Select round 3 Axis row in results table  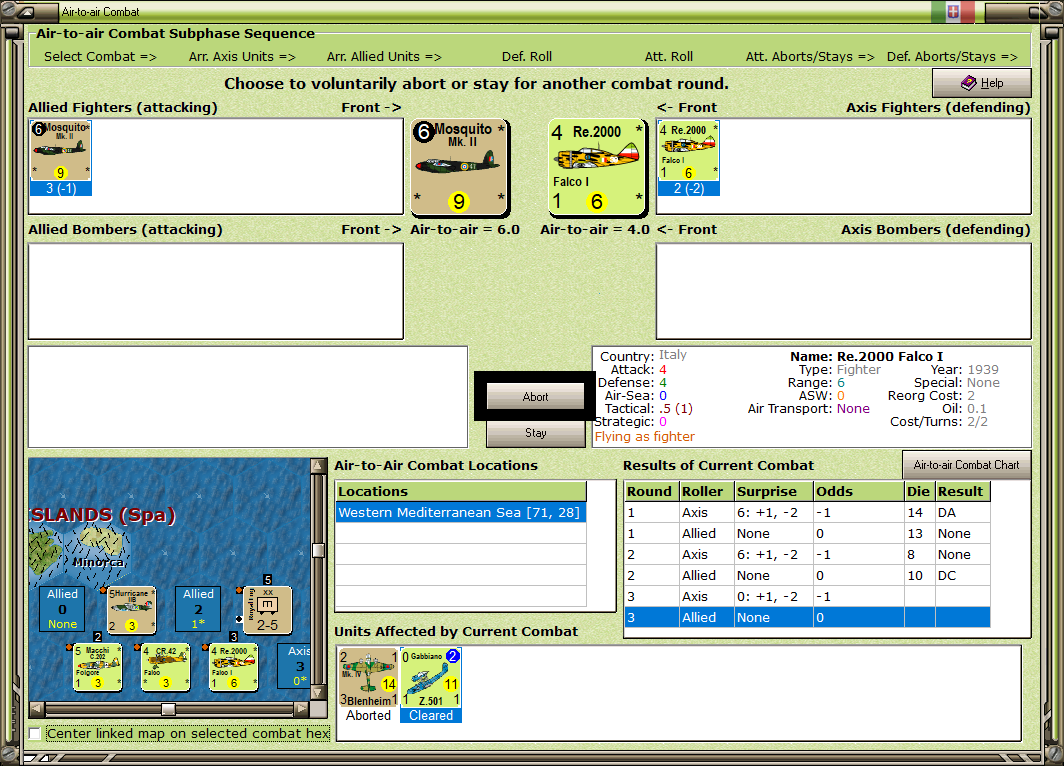pos(808,596)
